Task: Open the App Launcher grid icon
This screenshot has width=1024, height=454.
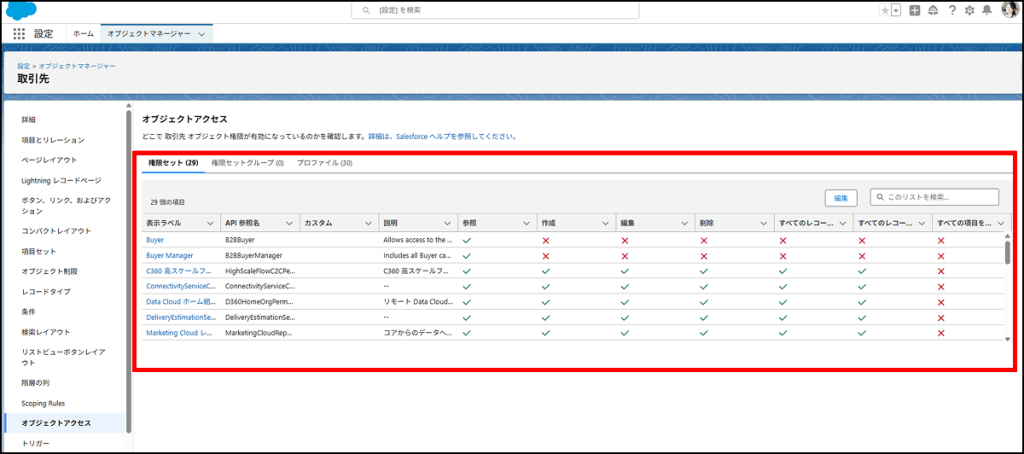Action: click(x=19, y=34)
